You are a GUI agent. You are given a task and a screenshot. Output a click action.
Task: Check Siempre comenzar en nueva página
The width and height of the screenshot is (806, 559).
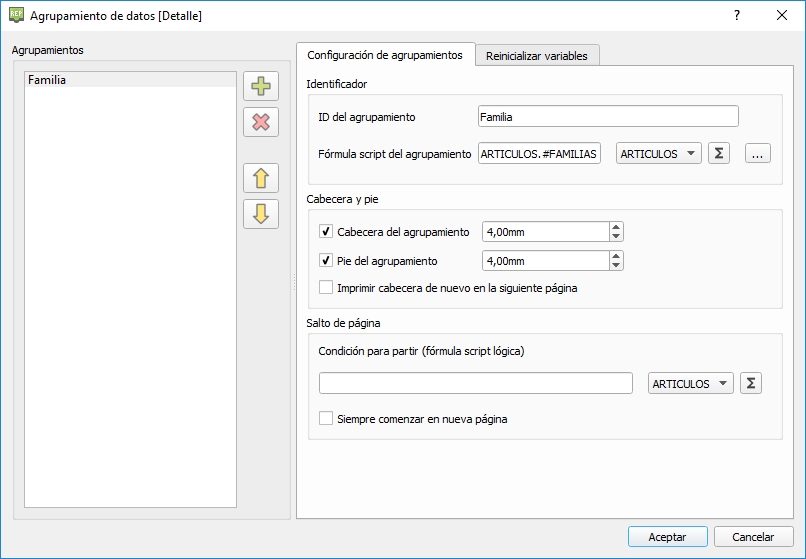[326, 419]
